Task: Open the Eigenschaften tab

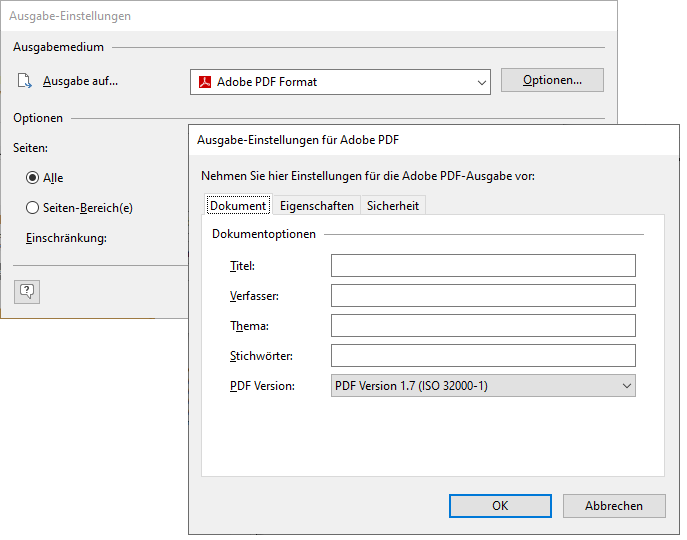Action: 316,205
